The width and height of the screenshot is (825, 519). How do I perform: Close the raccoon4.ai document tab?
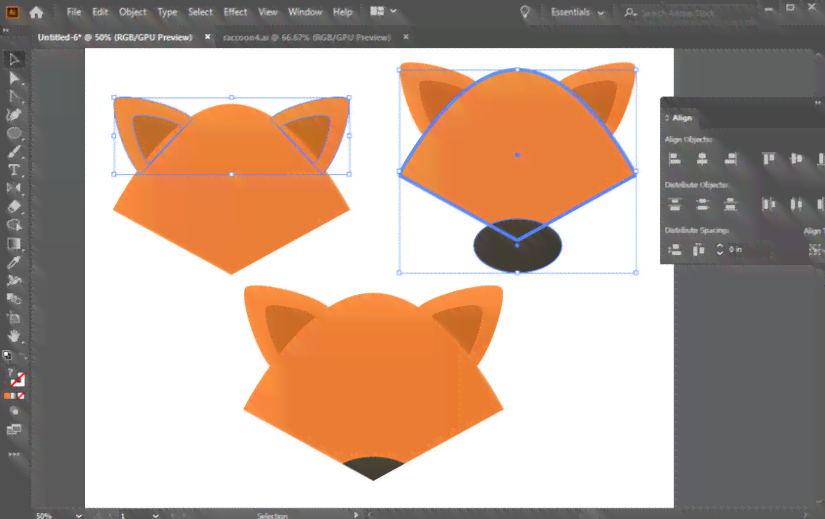click(x=406, y=37)
